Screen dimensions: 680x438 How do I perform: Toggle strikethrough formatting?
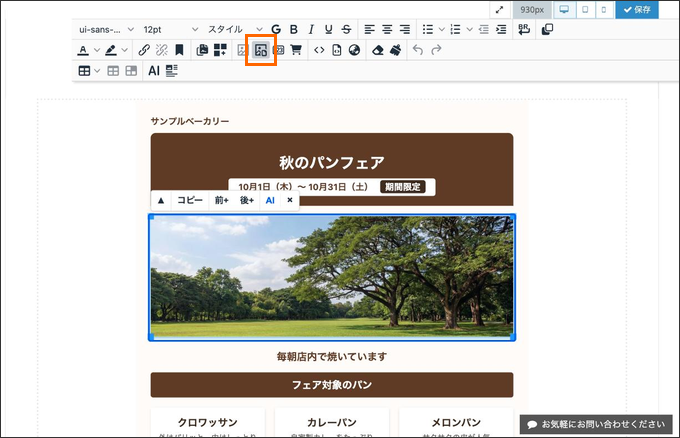pos(346,29)
